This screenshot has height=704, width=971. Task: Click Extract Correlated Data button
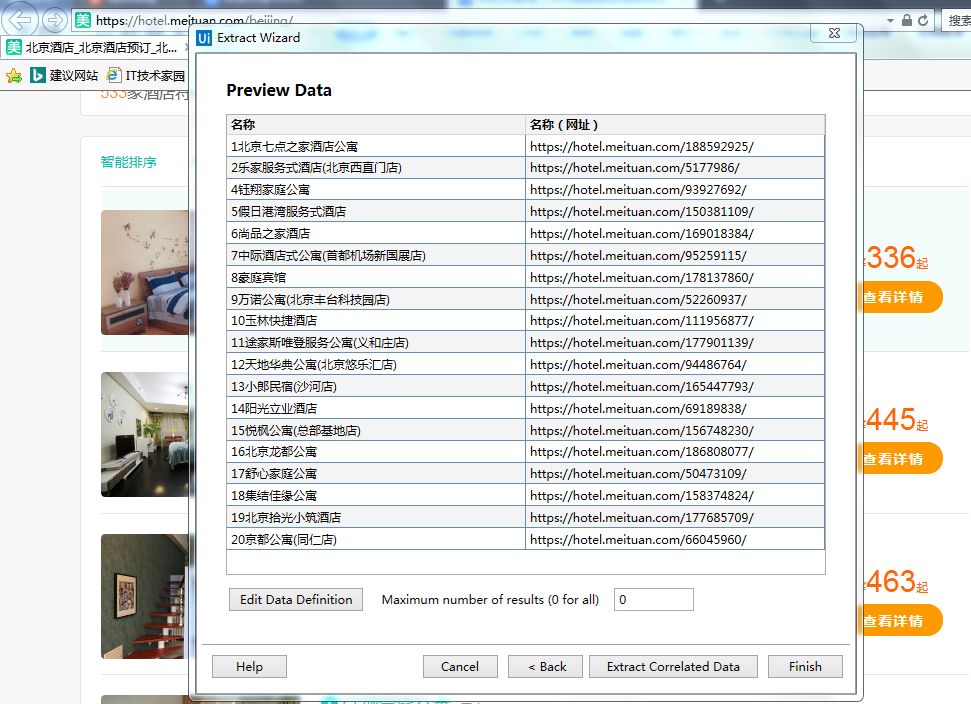(673, 666)
